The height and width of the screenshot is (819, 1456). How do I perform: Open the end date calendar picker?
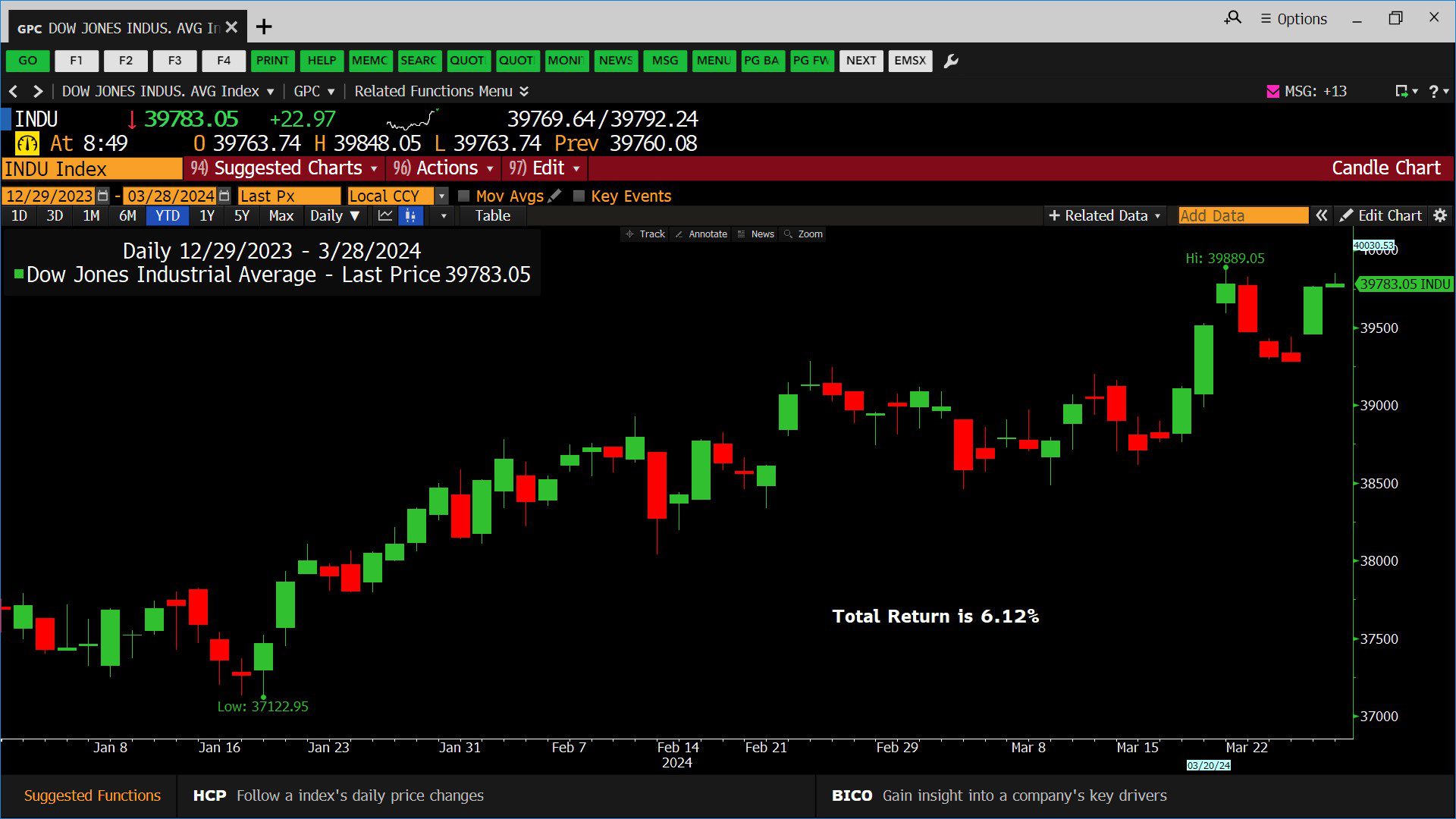[224, 196]
